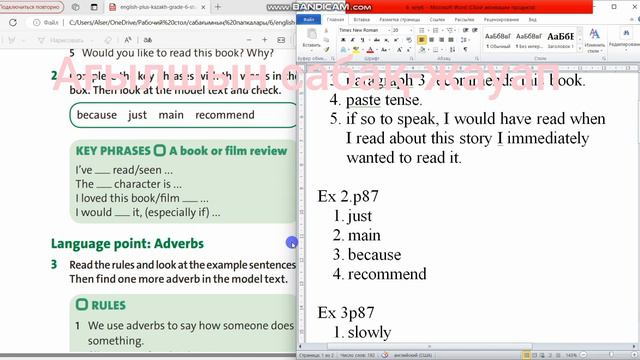
Task: Click the multilevel list button
Action: (450, 30)
